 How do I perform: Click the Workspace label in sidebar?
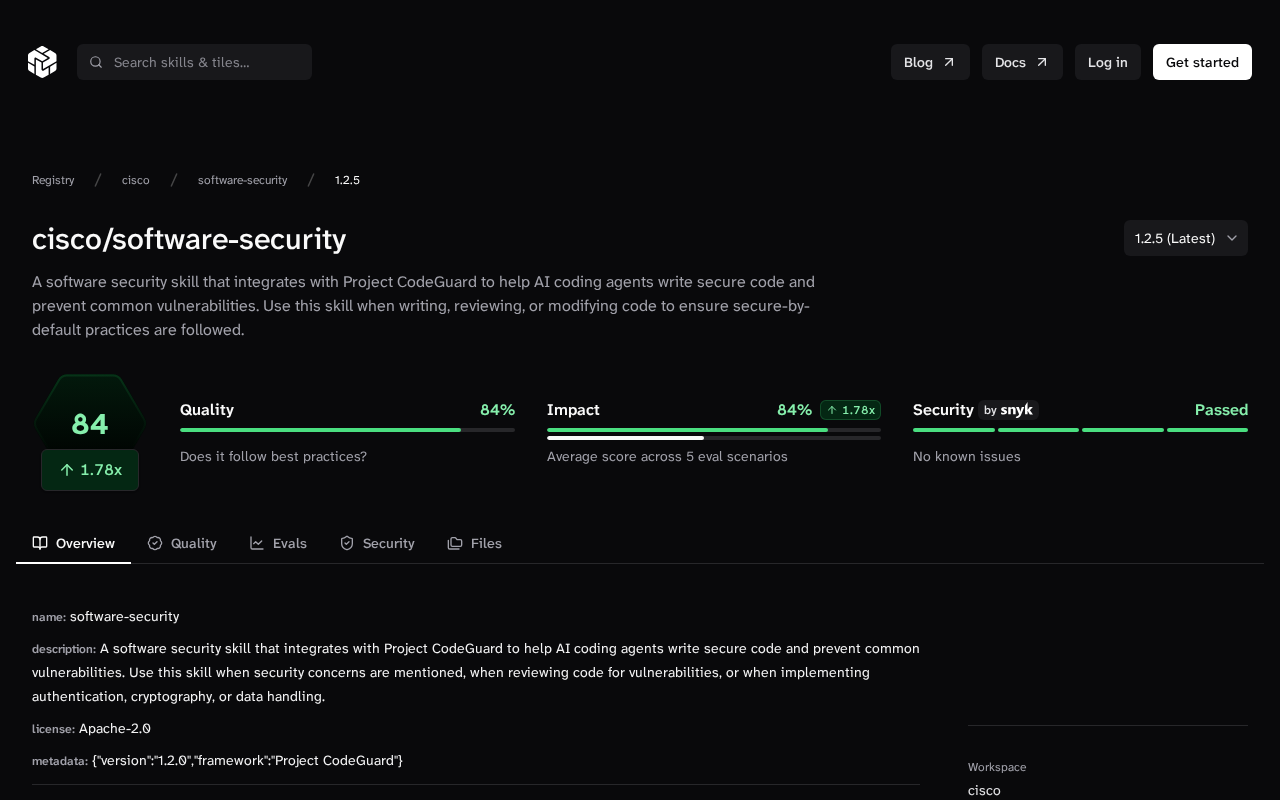click(997, 767)
